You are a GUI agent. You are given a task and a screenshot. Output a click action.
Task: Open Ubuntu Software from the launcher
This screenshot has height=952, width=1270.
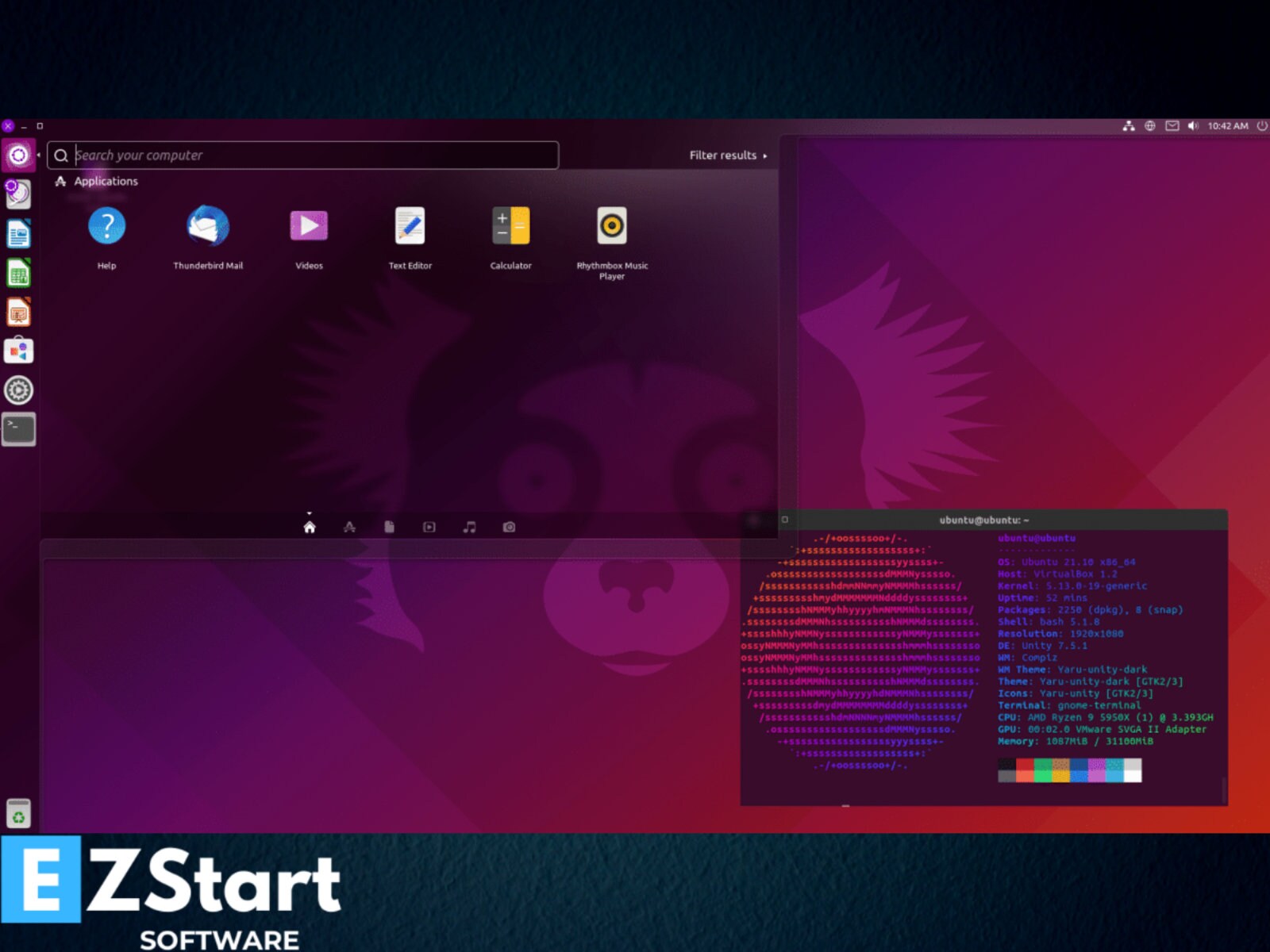coord(18,351)
